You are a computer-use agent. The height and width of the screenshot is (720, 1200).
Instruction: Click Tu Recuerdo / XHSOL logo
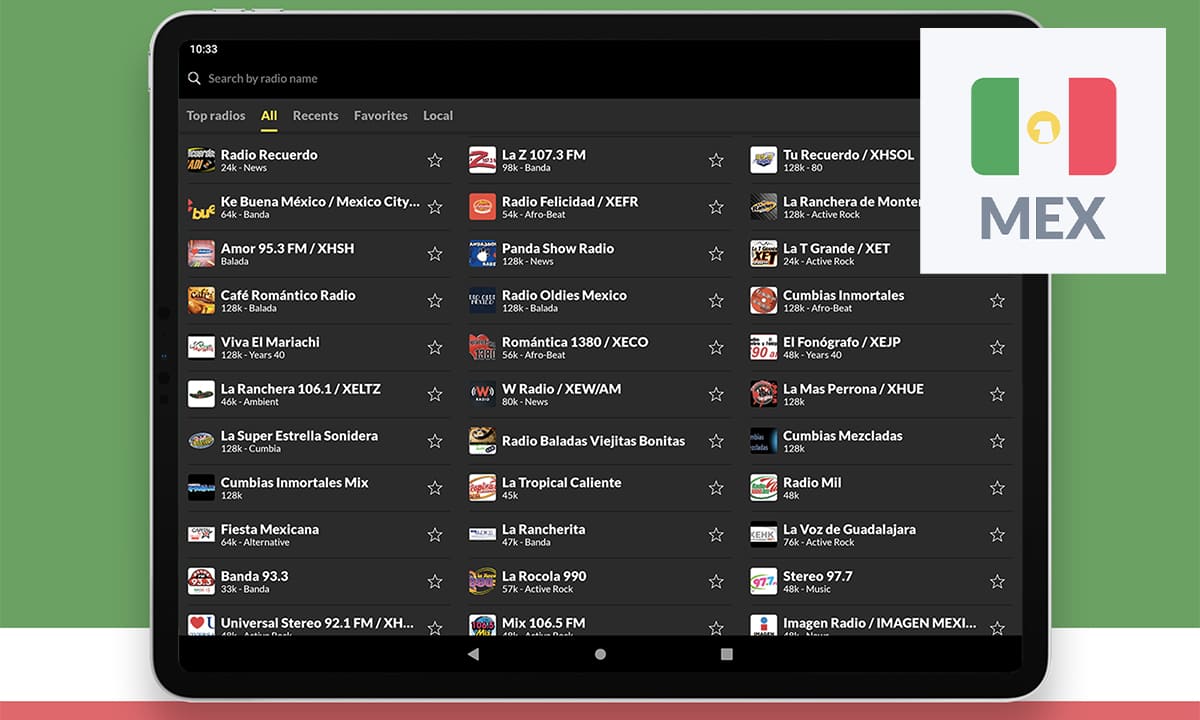[x=764, y=160]
